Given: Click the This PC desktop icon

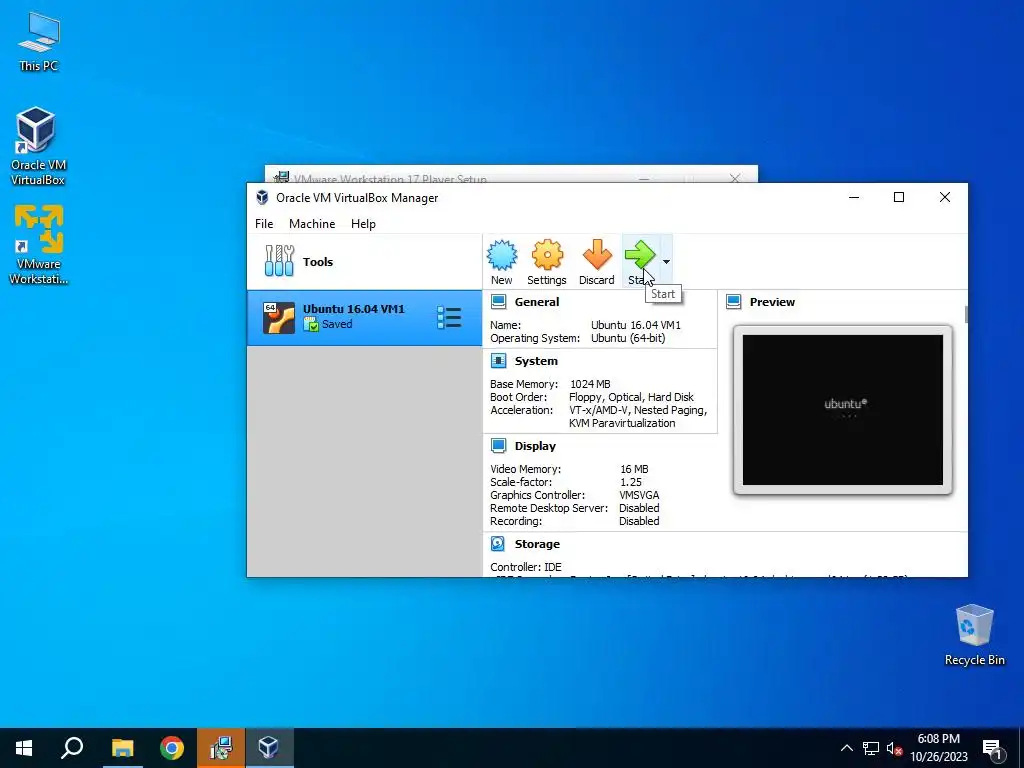Looking at the screenshot, I should click(x=39, y=42).
